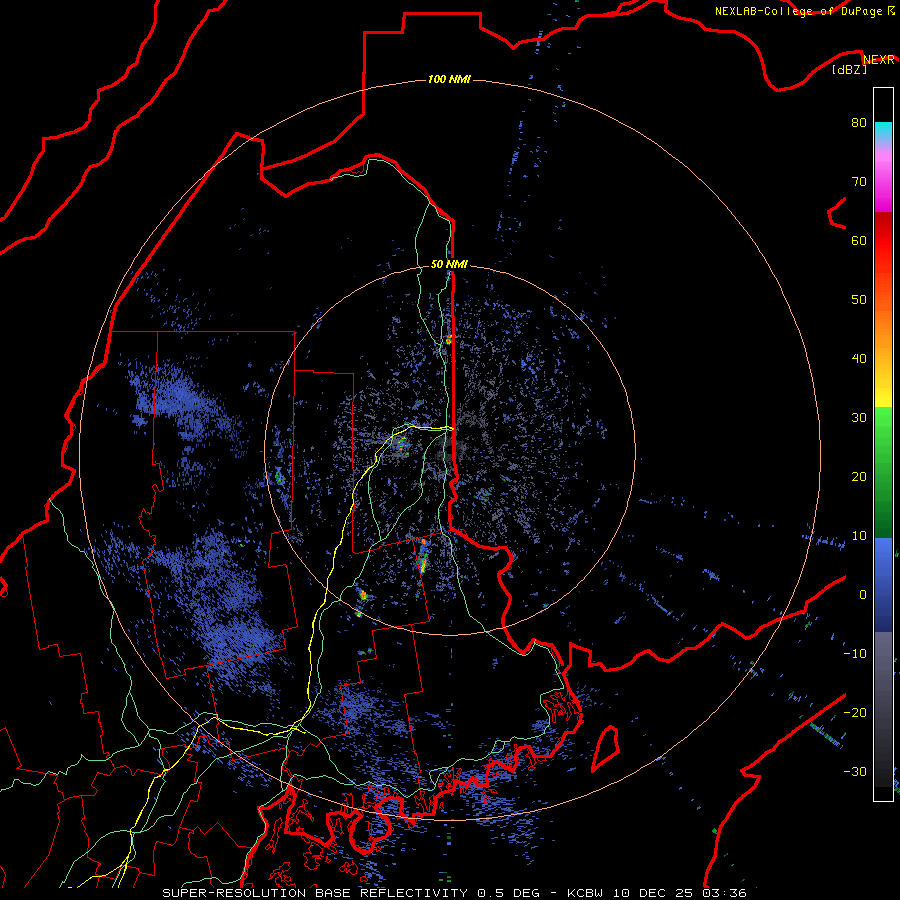Viewport: 900px width, 900px height.
Task: Click the 100 NMI range ring label
Action: [449, 79]
